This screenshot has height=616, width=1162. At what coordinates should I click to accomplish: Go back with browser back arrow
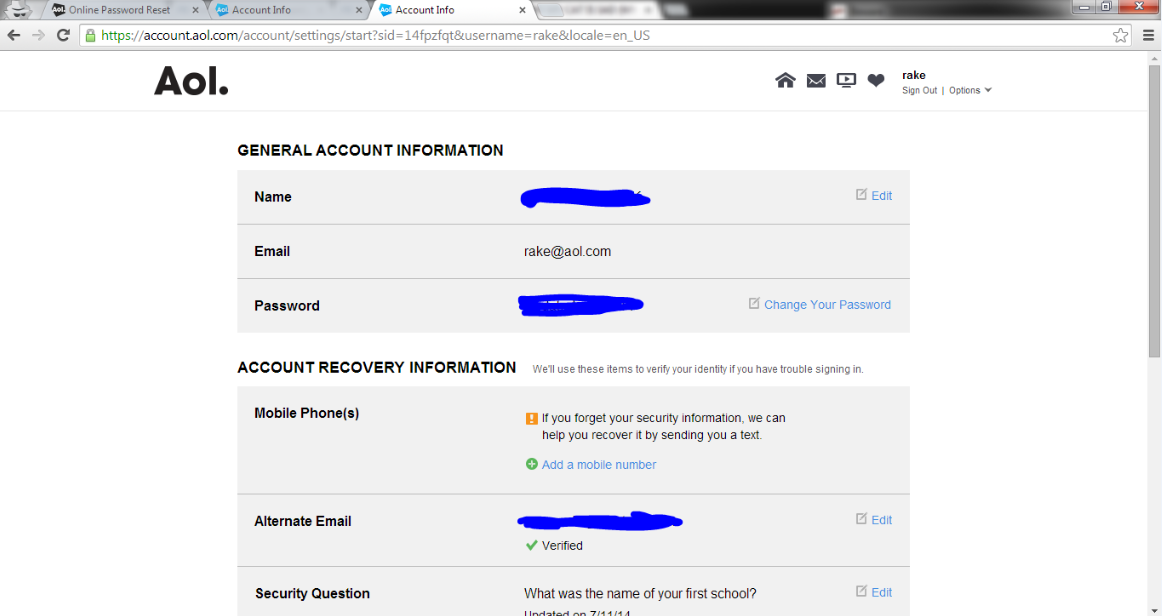pyautogui.click(x=14, y=35)
